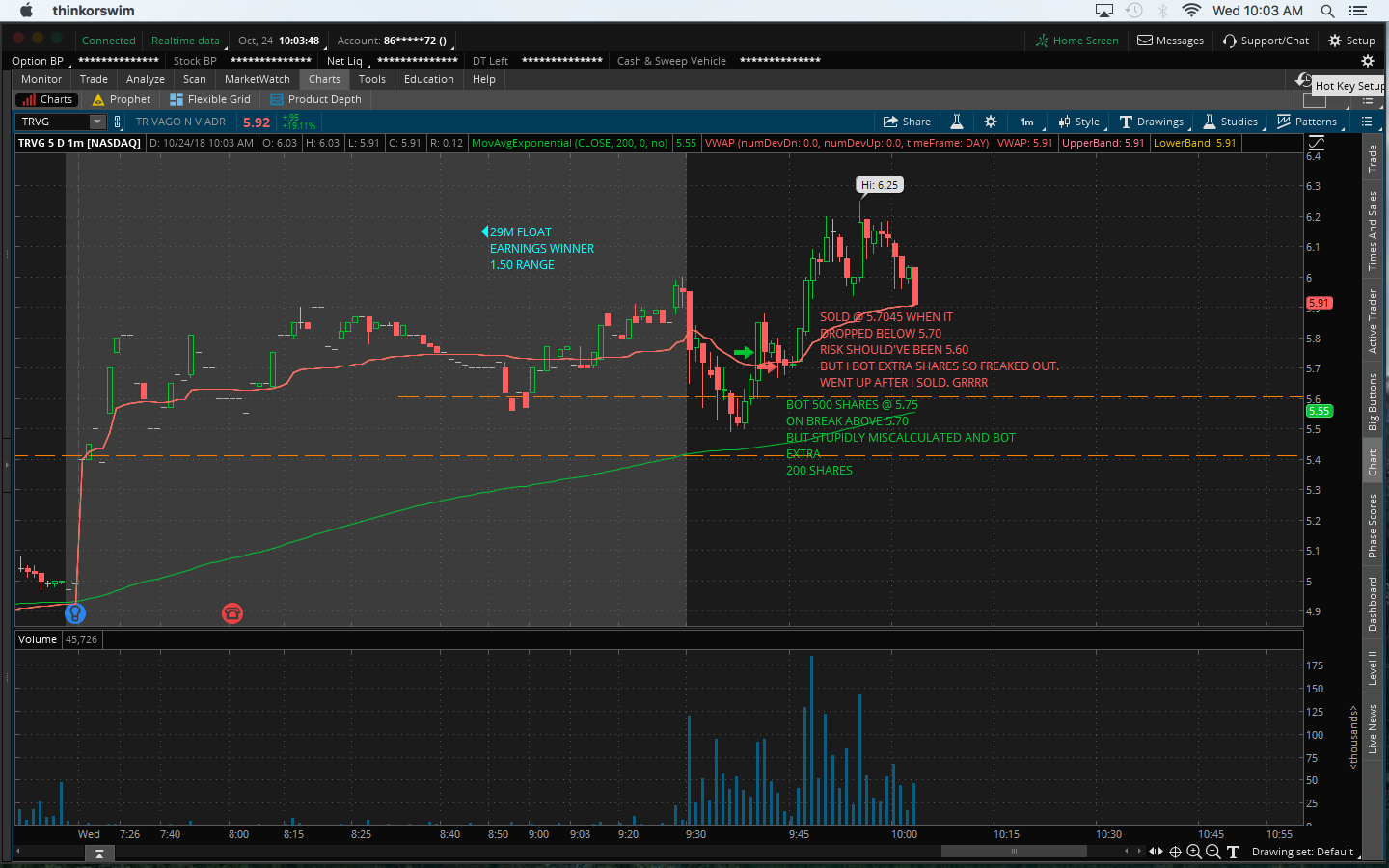Open chart settings gear in toolbar
This screenshot has height=868, width=1389.
point(991,122)
